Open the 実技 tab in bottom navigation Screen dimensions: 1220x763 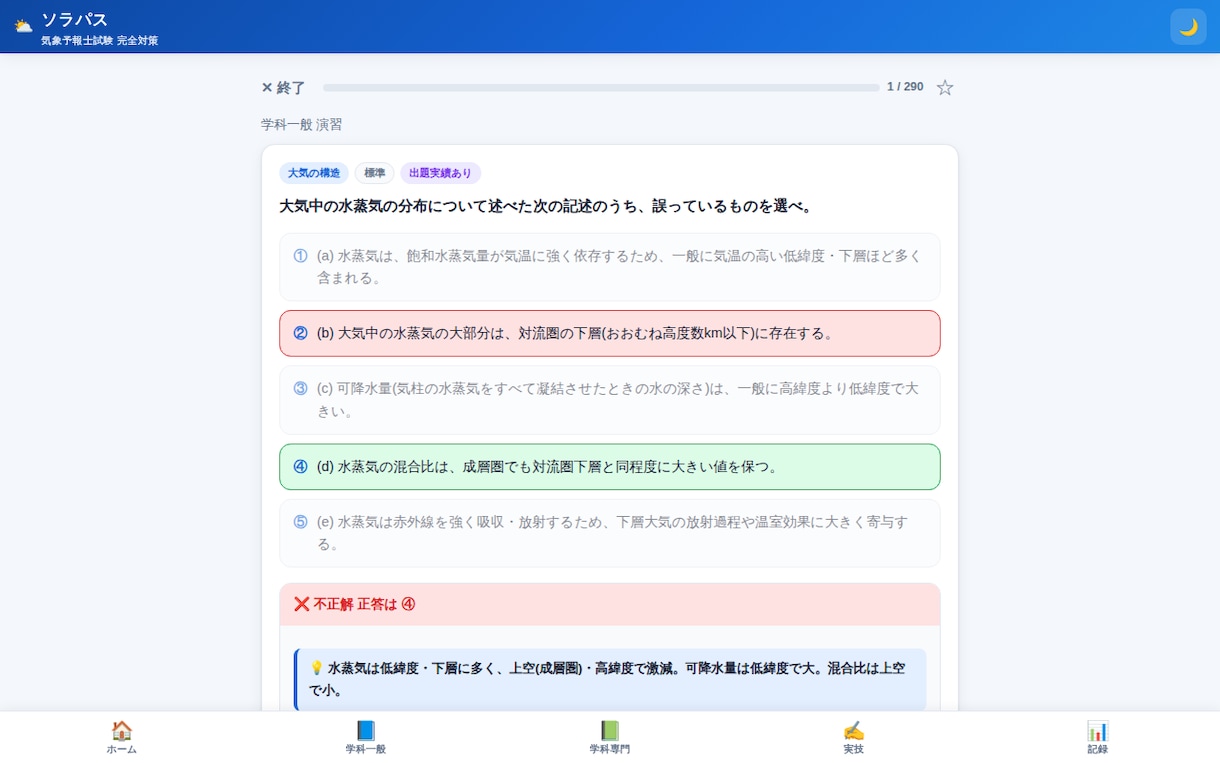[x=853, y=737]
